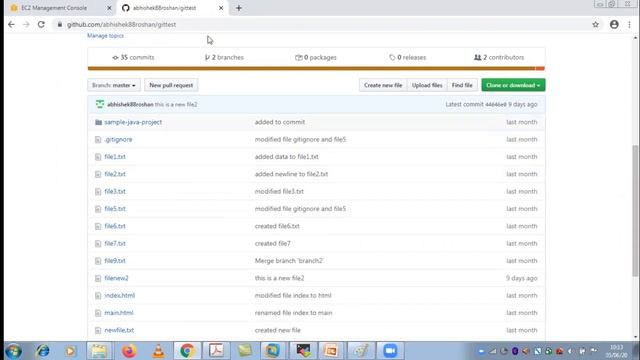Go back to the previous page
The height and width of the screenshot is (360, 640).
point(11,24)
